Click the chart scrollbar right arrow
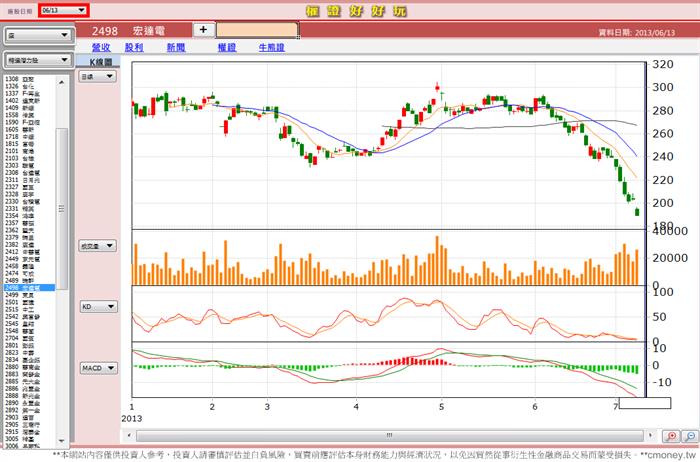Screen dimensions: 700x462 pyautogui.click(x=650, y=435)
